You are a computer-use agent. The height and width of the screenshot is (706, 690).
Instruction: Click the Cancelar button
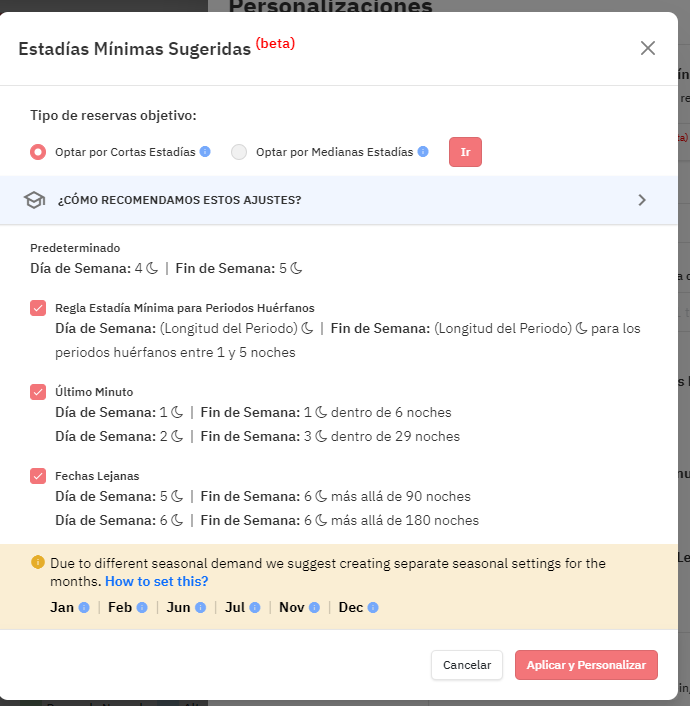coord(467,665)
